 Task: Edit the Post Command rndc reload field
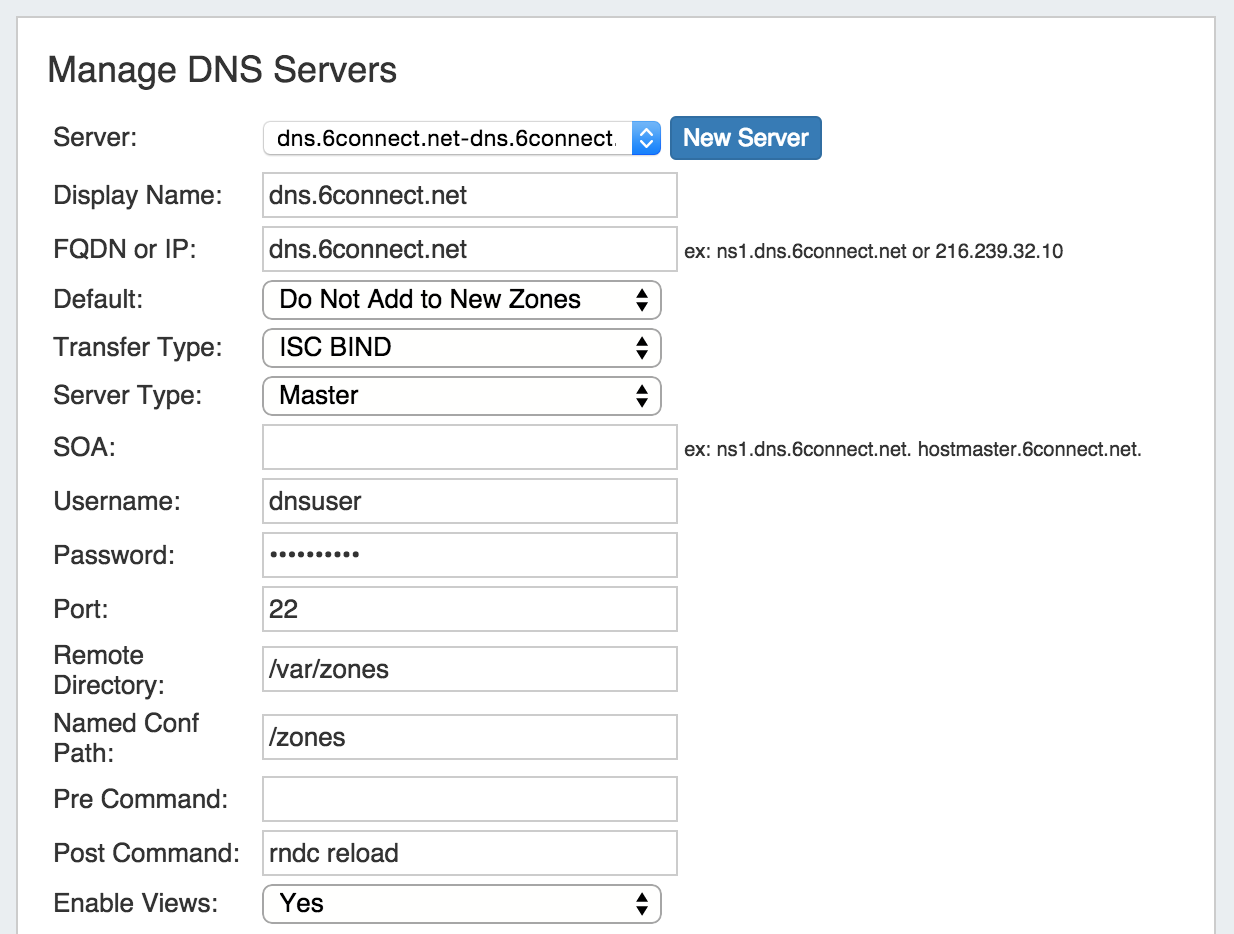[469, 853]
